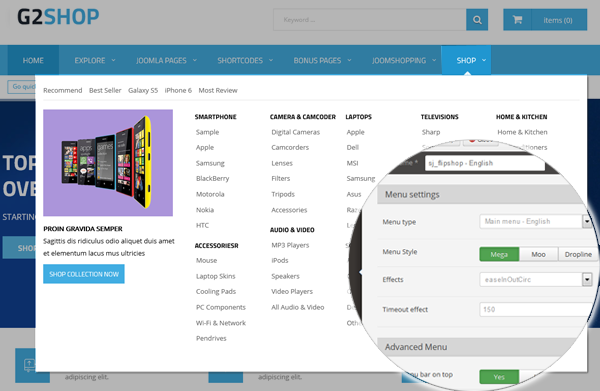Click the G2SHOP logo
The width and height of the screenshot is (600, 391).
[x=58, y=17]
